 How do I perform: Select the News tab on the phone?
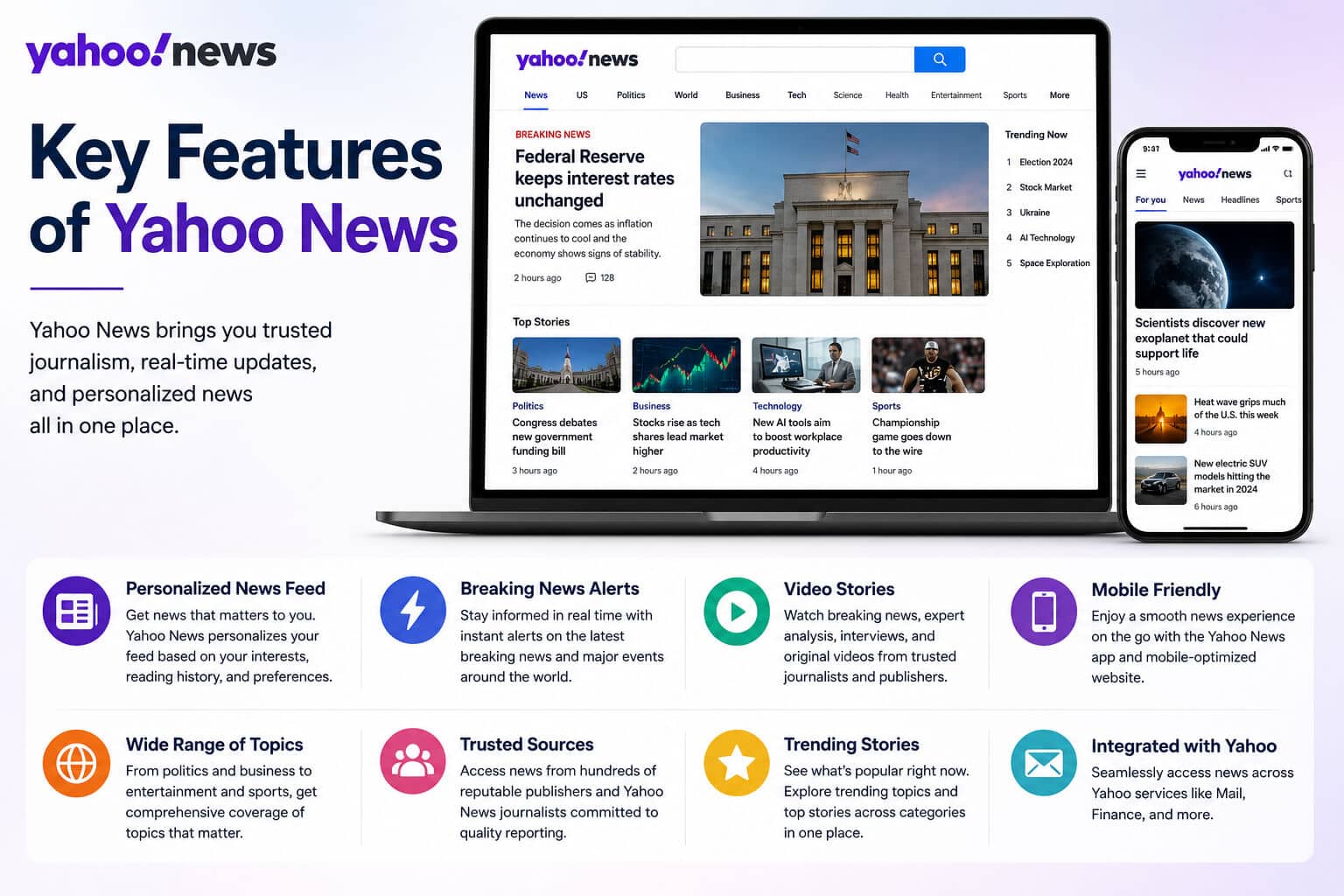coord(1193,199)
